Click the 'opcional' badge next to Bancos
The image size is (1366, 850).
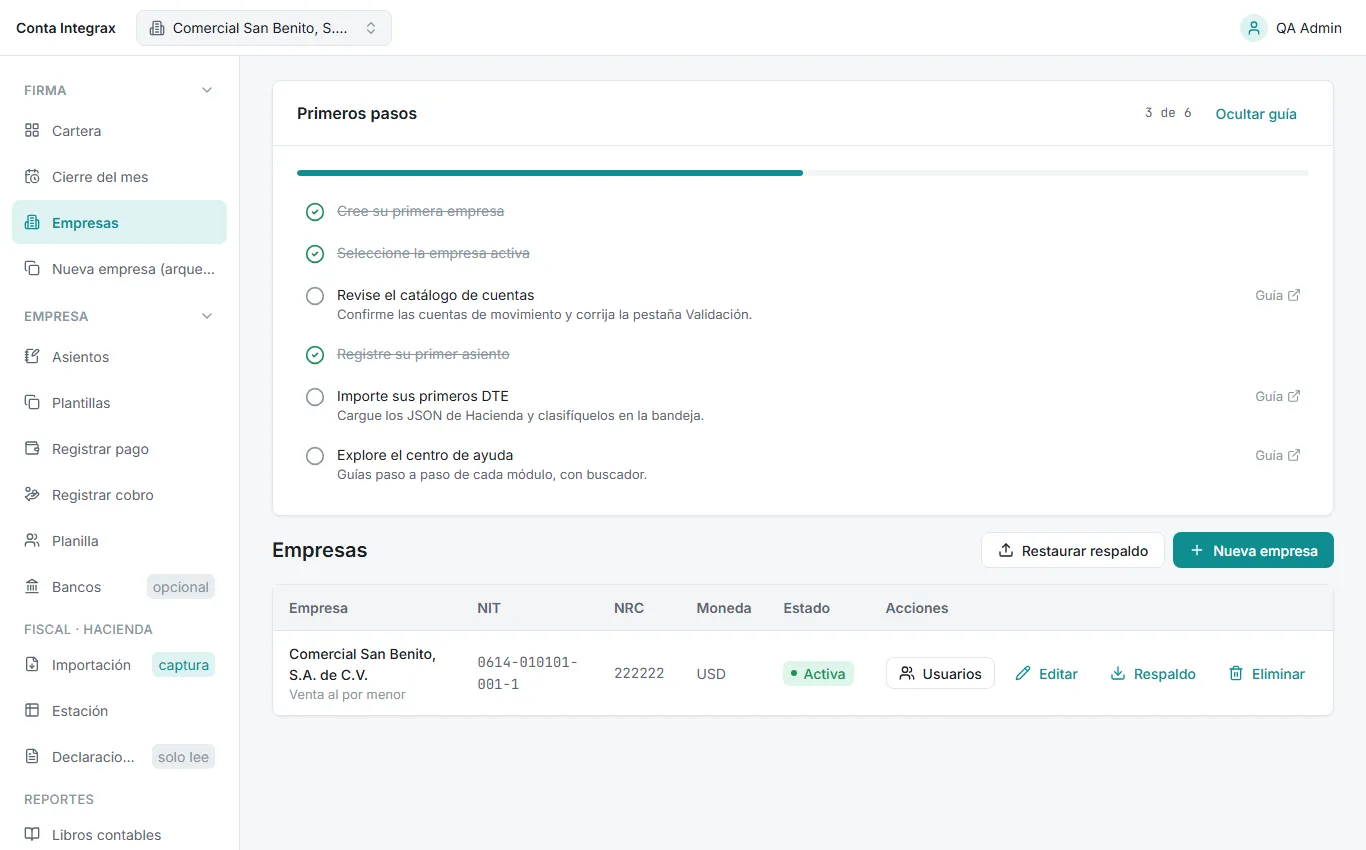pyautogui.click(x=181, y=587)
